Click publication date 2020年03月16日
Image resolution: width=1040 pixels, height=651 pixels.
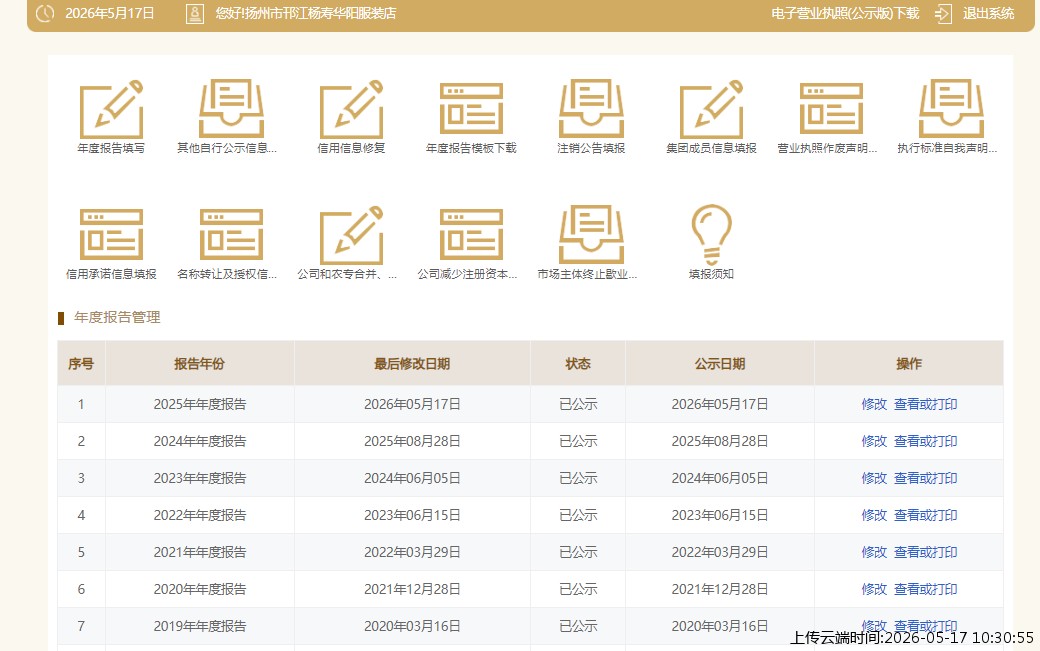(x=720, y=626)
